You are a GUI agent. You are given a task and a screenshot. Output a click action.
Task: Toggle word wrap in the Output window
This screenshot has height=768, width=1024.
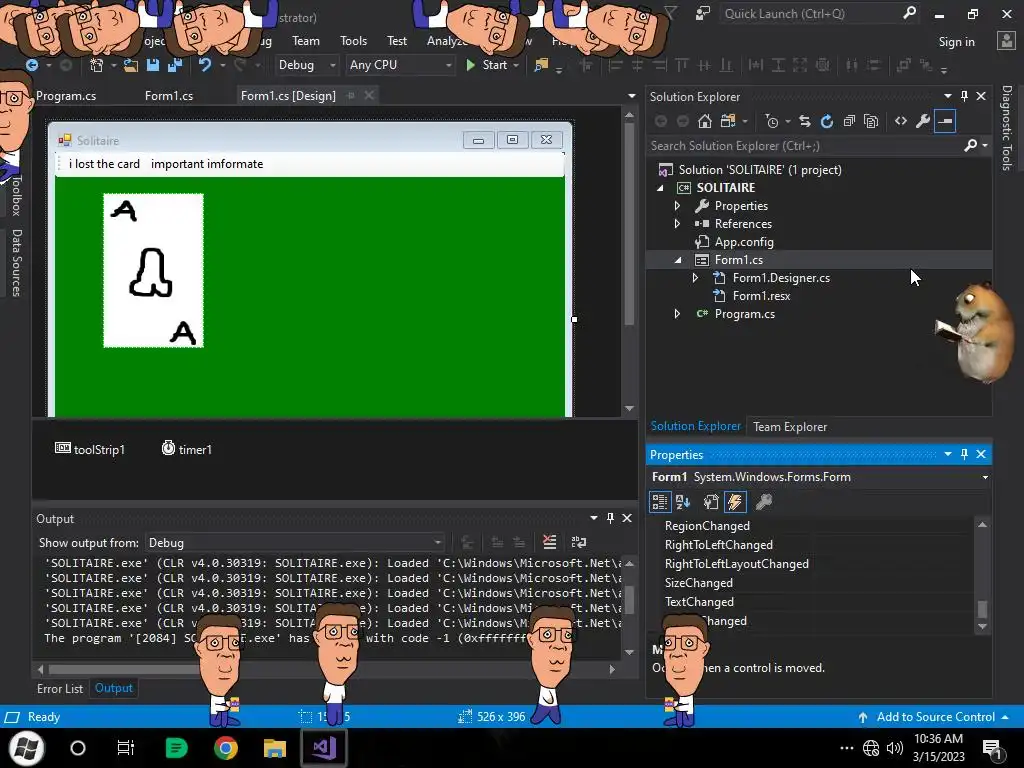[579, 542]
